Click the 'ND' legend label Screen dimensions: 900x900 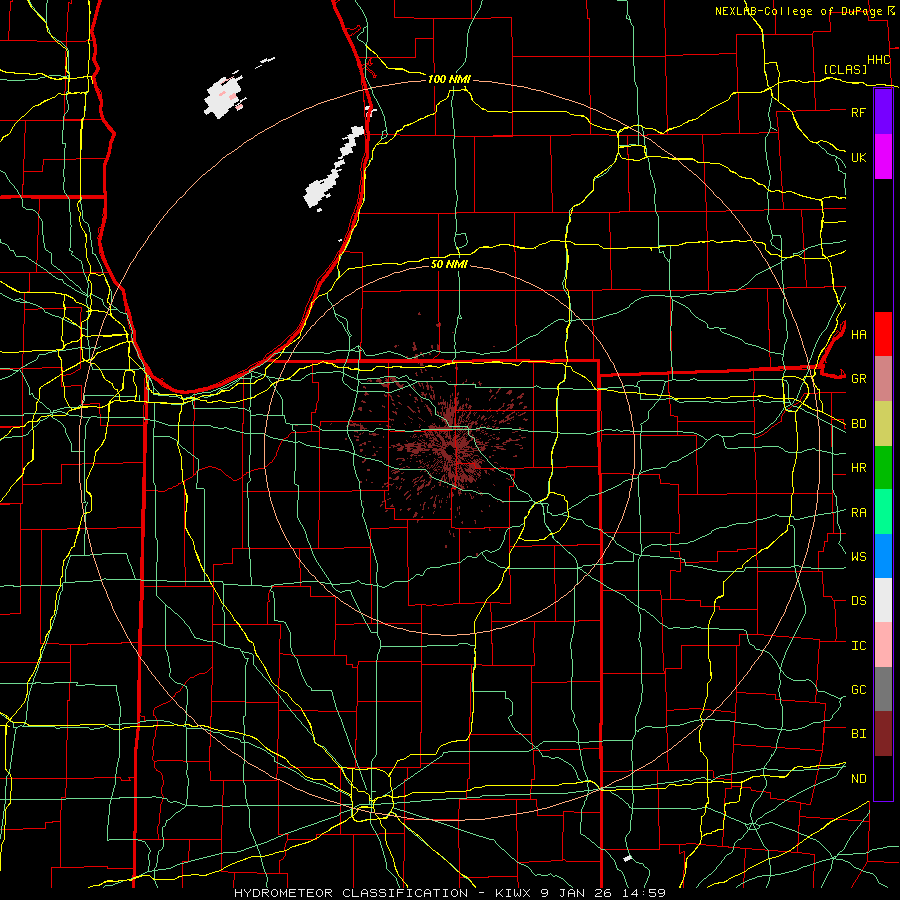tap(858, 779)
